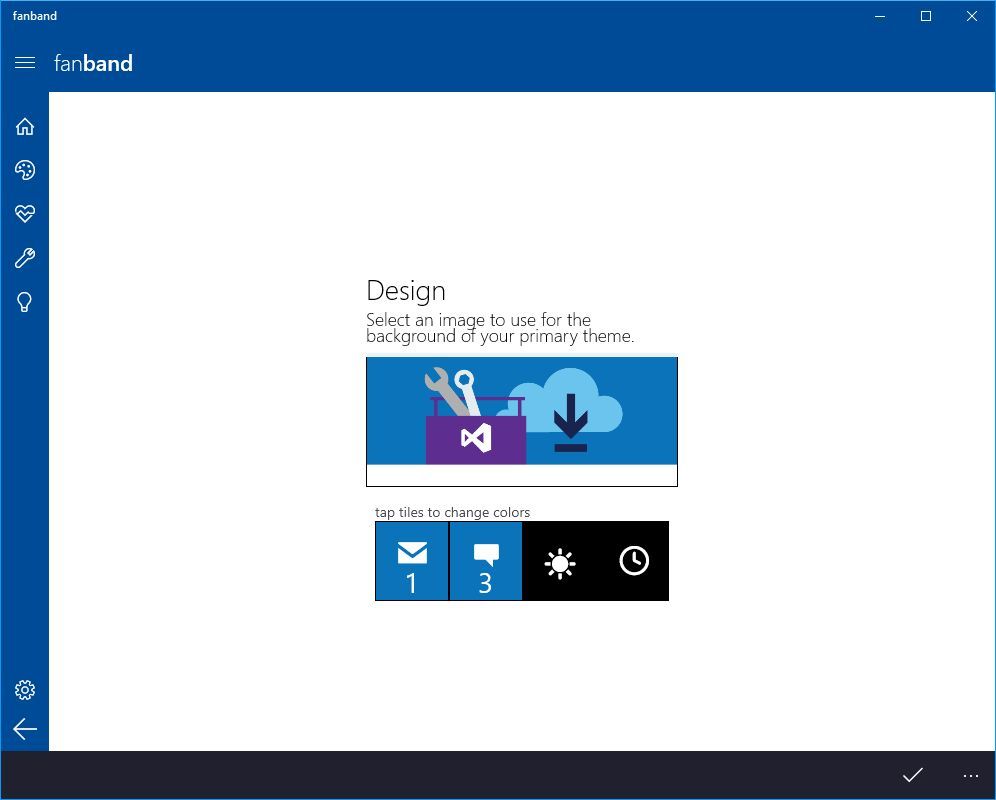Click the fanband app title
The image size is (996, 800).
93,63
